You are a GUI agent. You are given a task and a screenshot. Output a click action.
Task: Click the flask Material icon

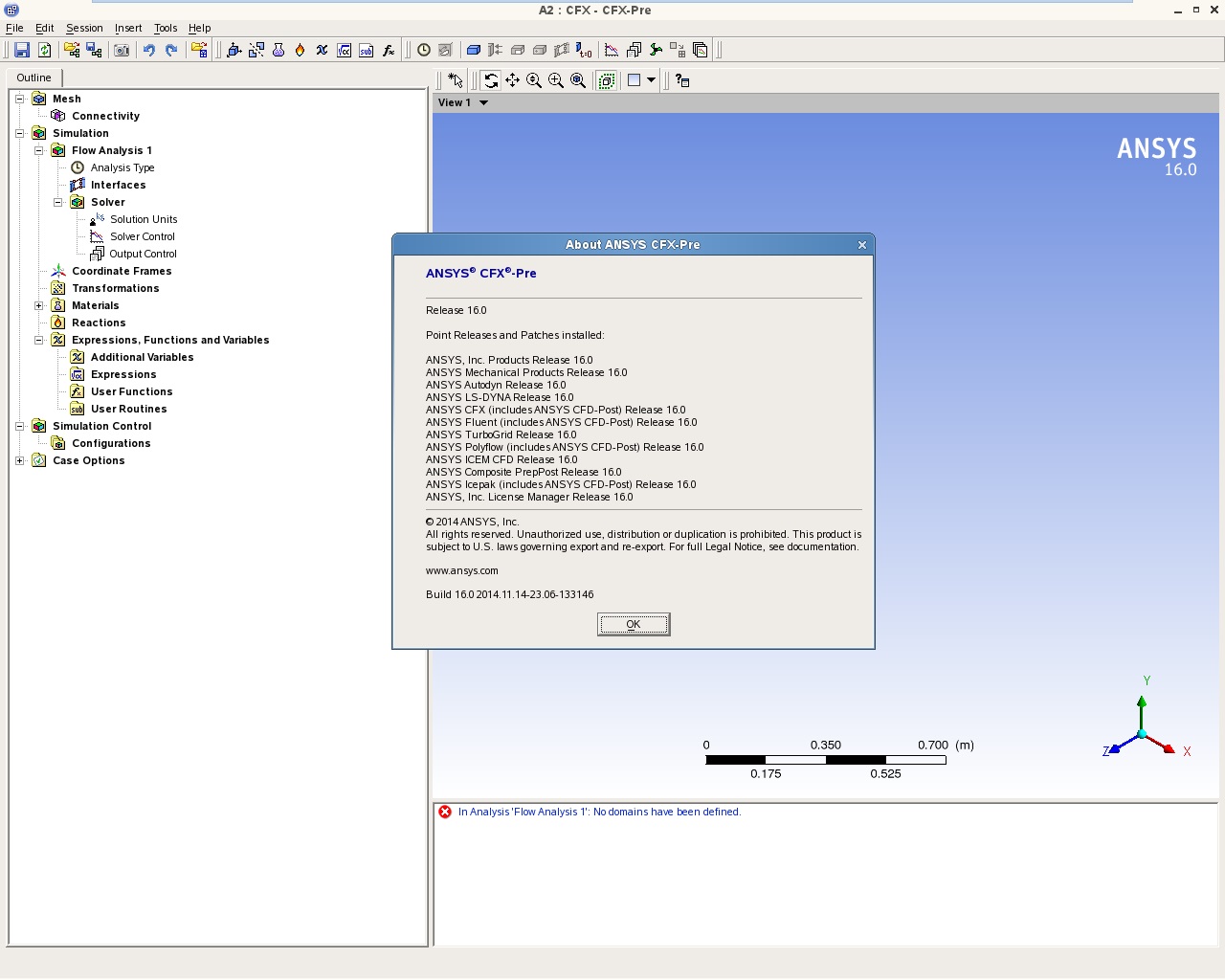point(278,50)
